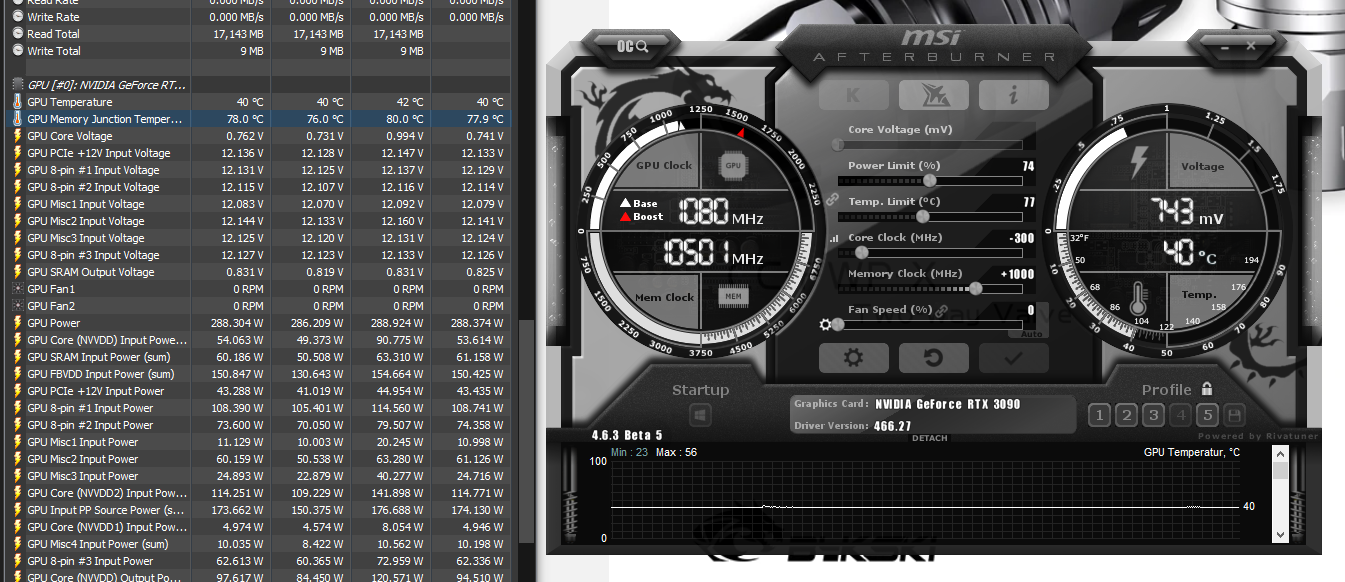Click the Core Voltage slider handle
The height and width of the screenshot is (582, 1345).
(x=839, y=145)
